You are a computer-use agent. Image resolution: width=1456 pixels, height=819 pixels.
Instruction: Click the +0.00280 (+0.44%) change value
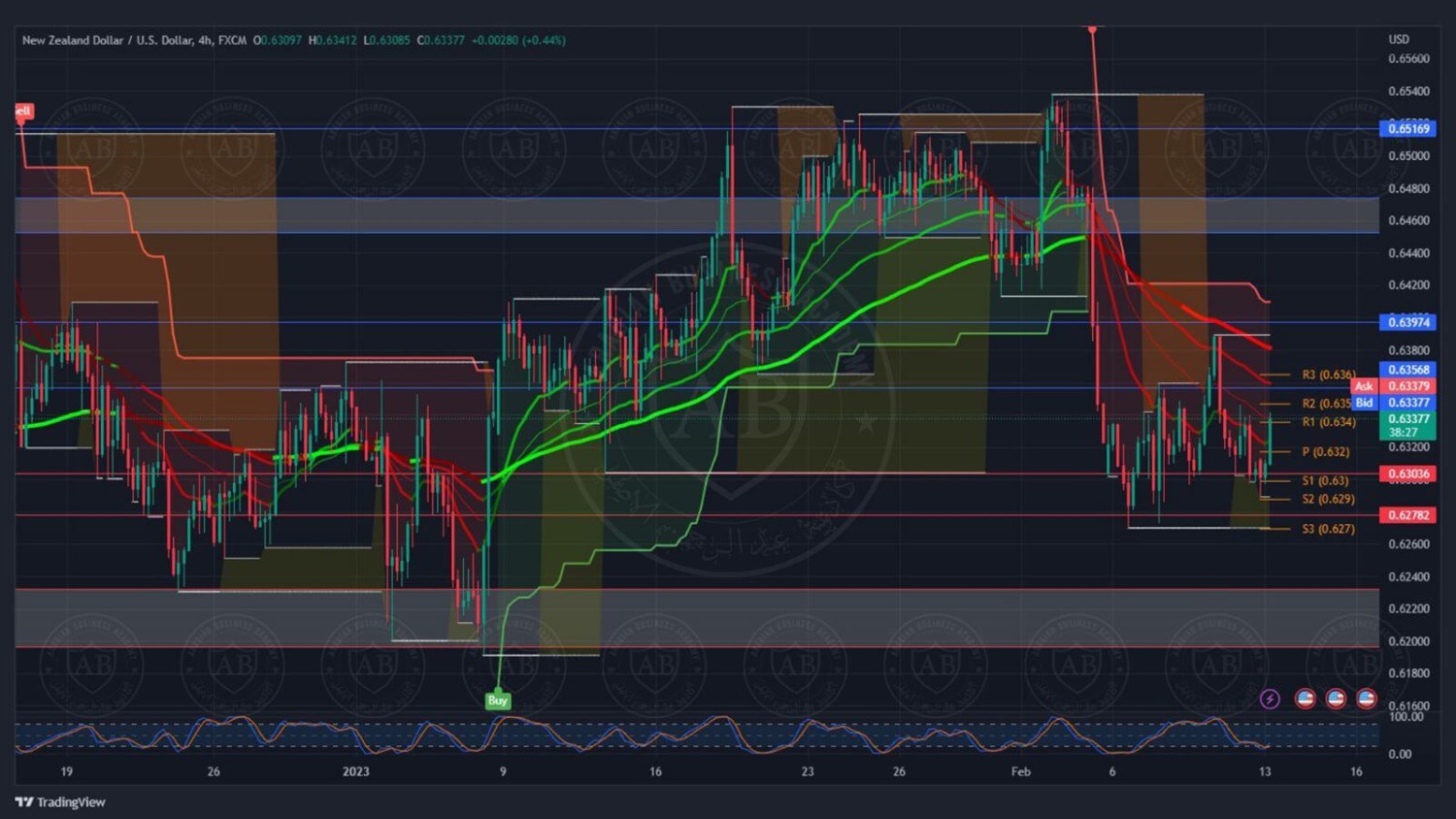point(518,40)
